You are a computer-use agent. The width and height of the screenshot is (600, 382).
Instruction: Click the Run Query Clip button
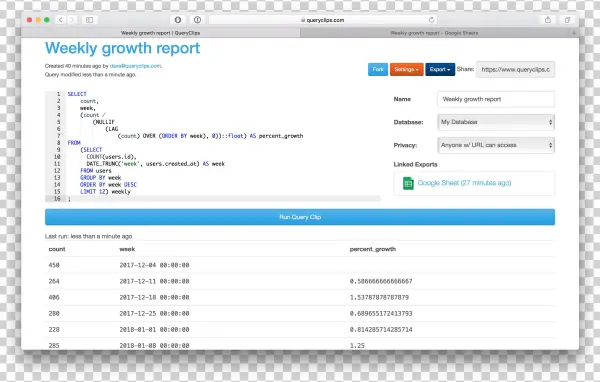tap(300, 217)
